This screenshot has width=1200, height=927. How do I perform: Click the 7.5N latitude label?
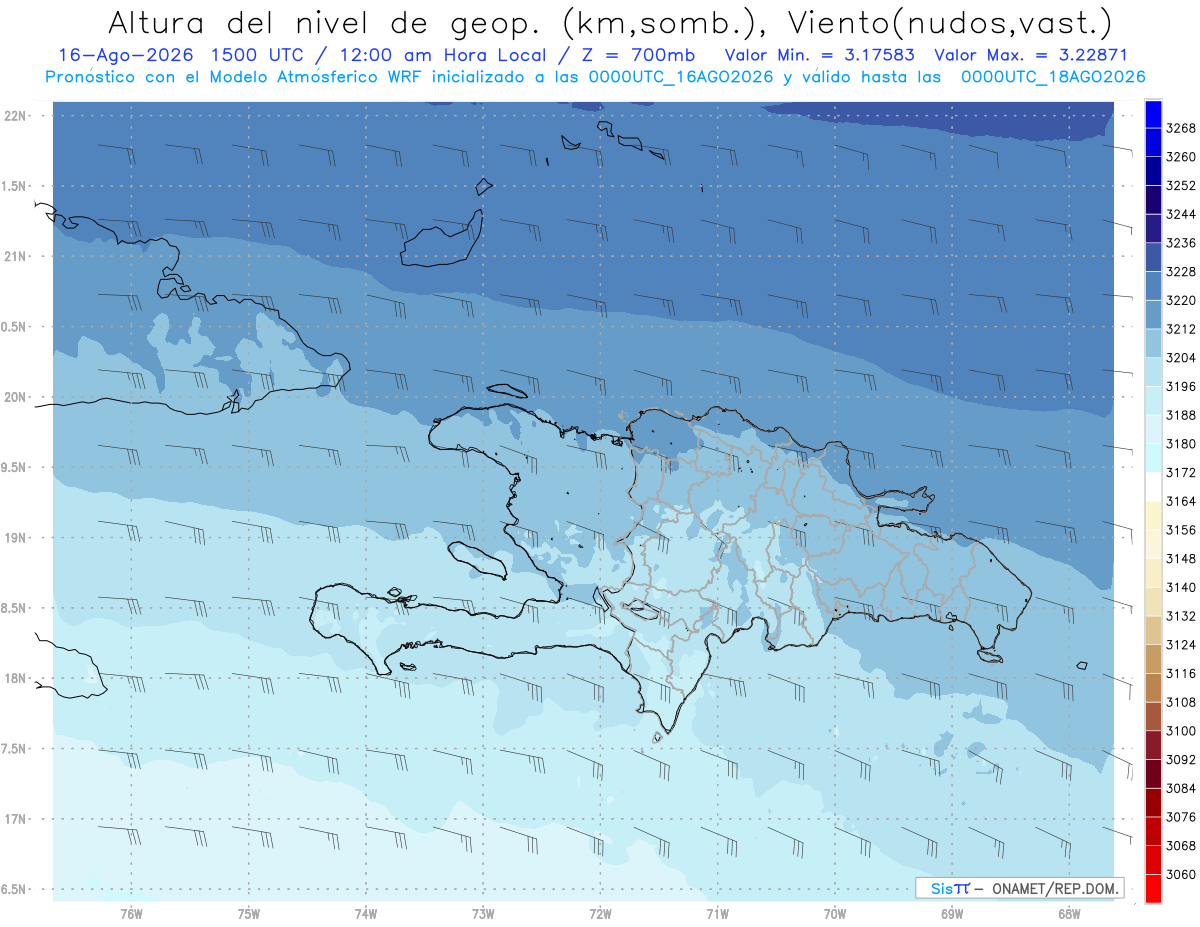(15, 748)
